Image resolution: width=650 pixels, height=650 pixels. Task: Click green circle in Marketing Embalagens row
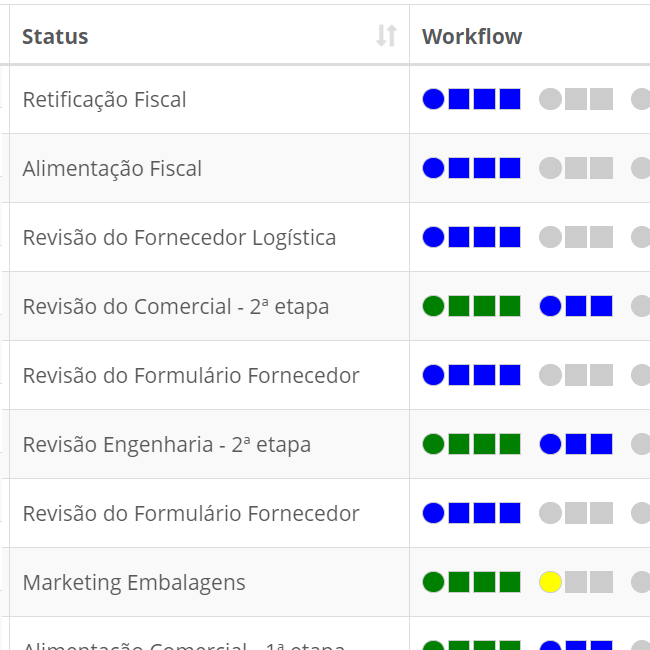pos(433,582)
